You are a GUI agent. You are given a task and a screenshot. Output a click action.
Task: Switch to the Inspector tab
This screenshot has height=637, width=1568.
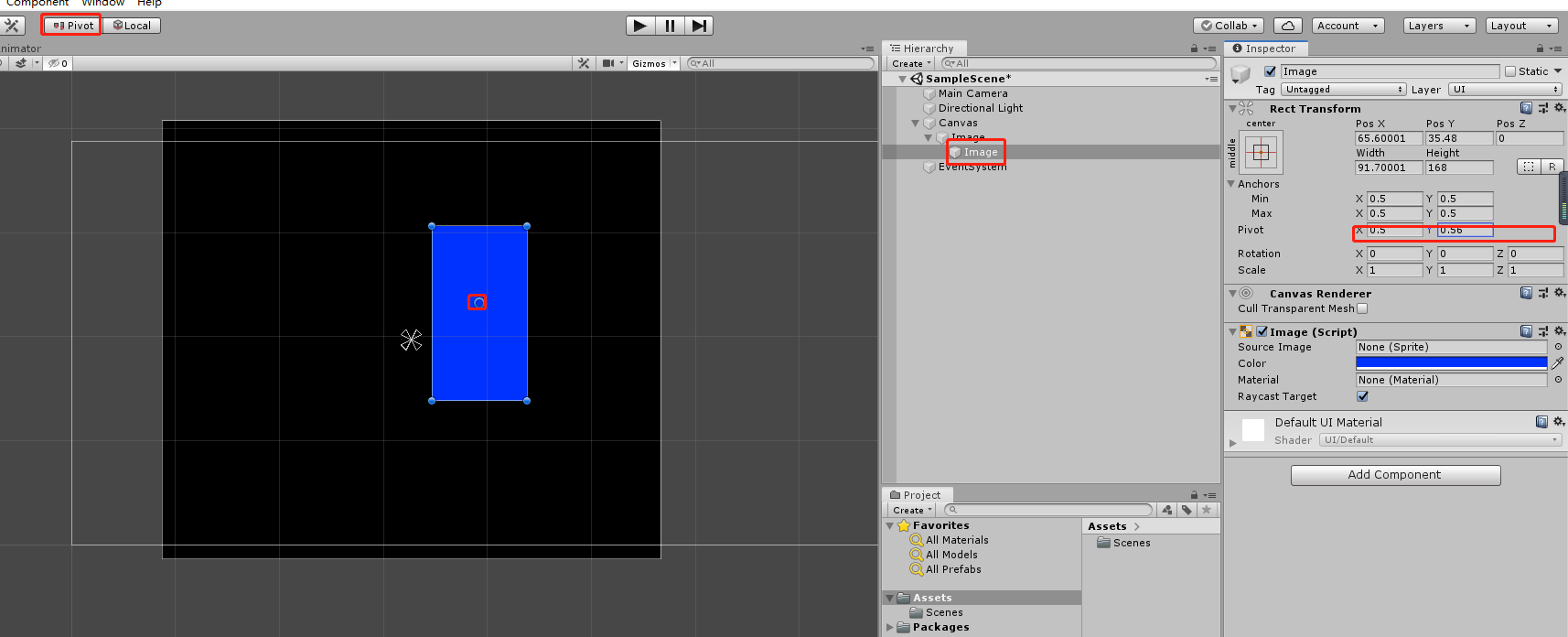pyautogui.click(x=1264, y=49)
